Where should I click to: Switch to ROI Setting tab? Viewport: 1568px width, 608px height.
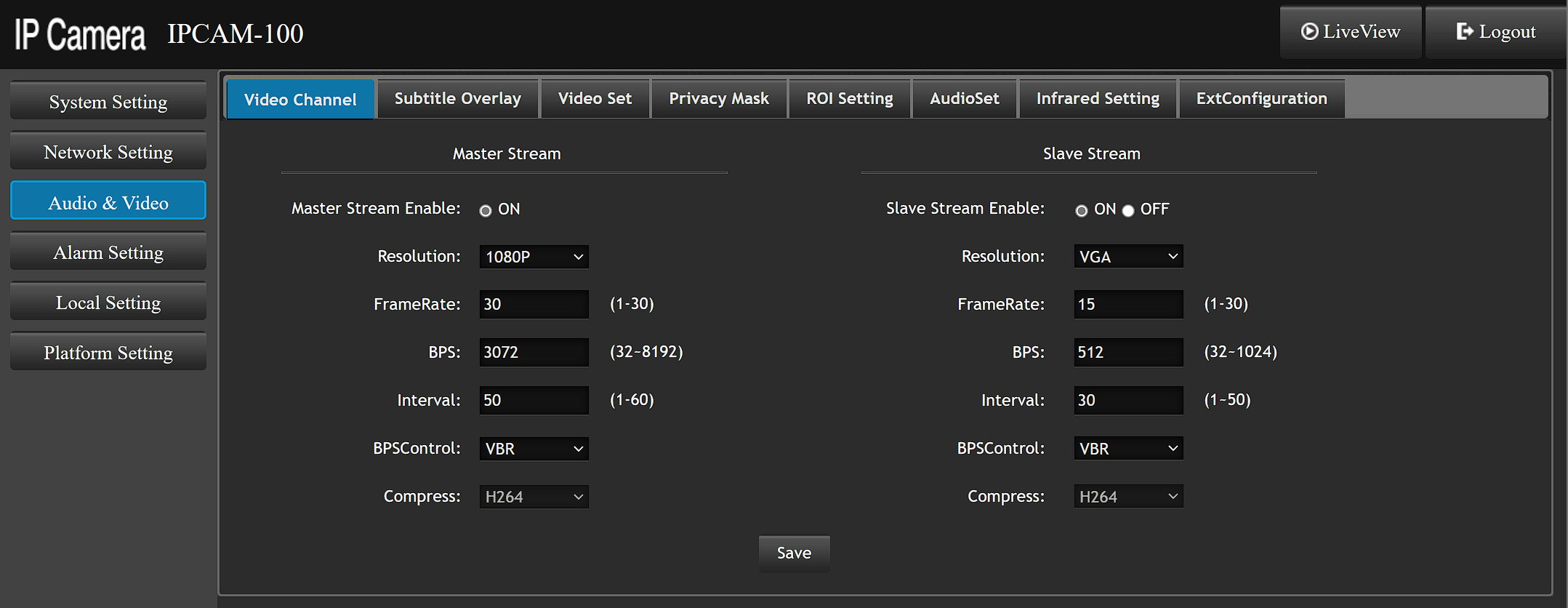850,98
